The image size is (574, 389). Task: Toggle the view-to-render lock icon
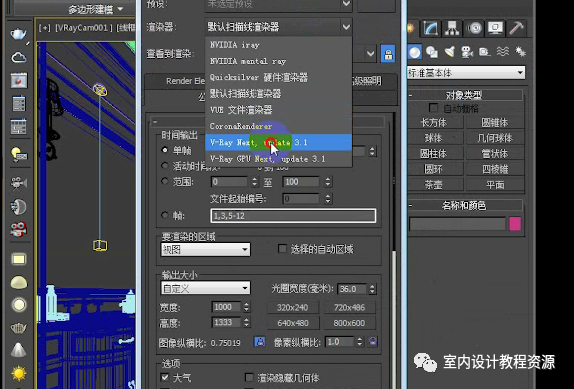tap(388, 54)
